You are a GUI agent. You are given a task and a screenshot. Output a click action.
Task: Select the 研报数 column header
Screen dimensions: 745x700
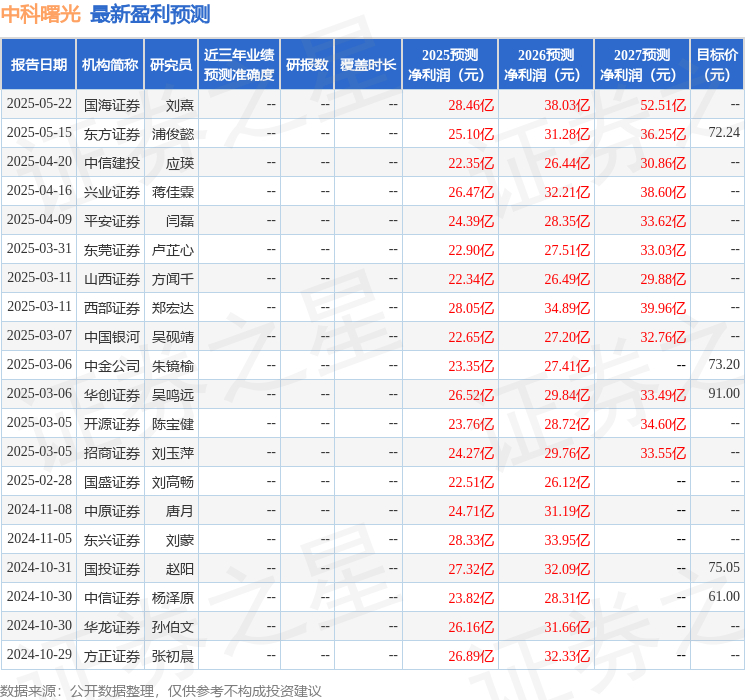pos(307,65)
